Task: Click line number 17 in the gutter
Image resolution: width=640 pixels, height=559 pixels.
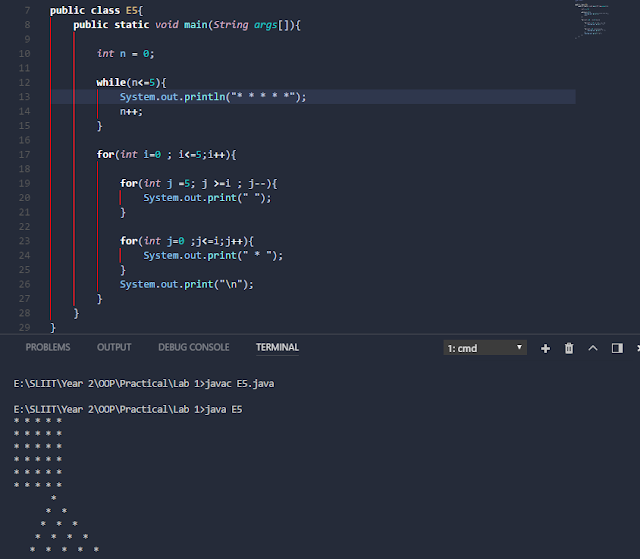Action: pyautogui.click(x=24, y=155)
